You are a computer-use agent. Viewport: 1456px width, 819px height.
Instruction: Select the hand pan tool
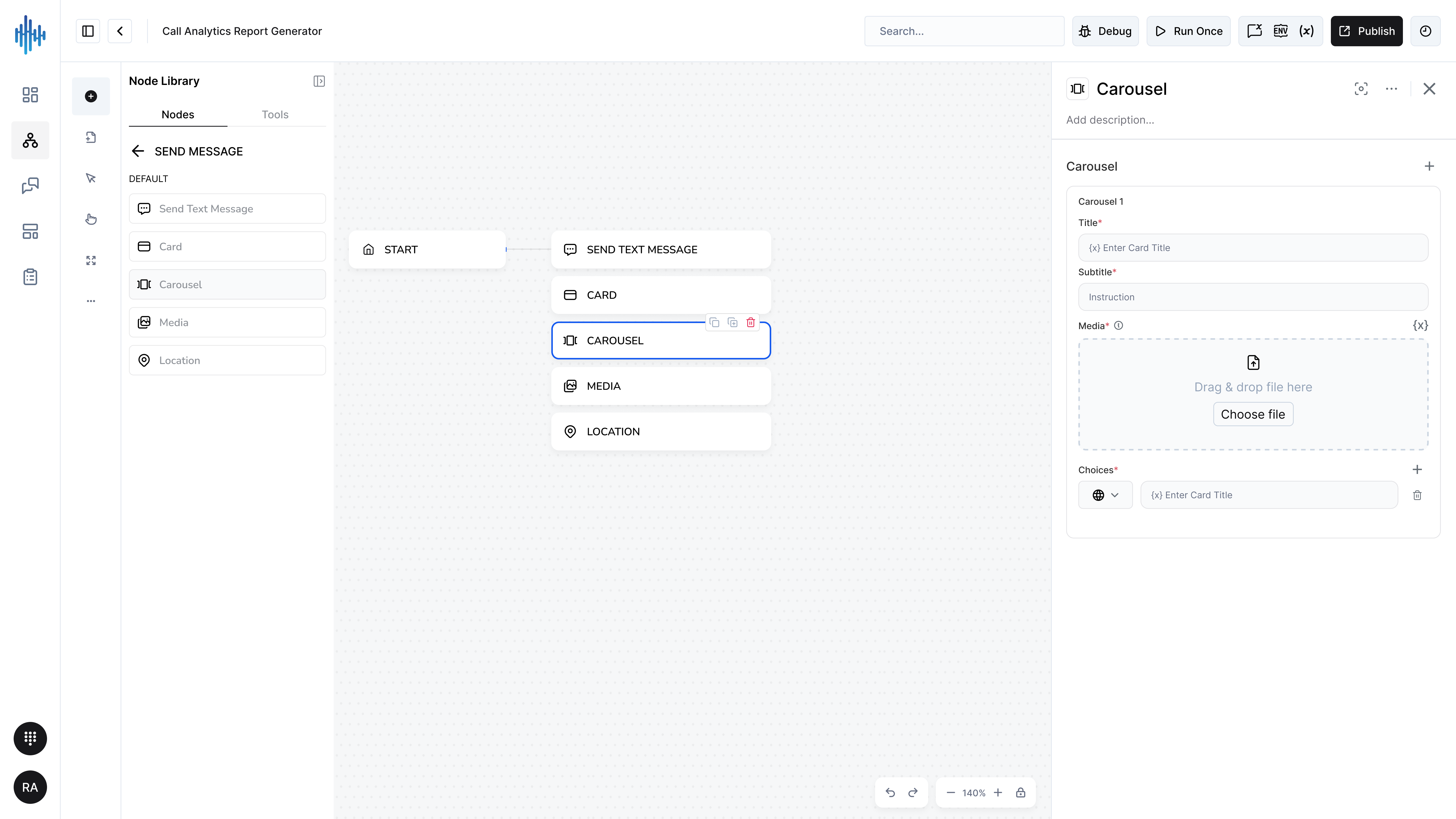click(91, 219)
